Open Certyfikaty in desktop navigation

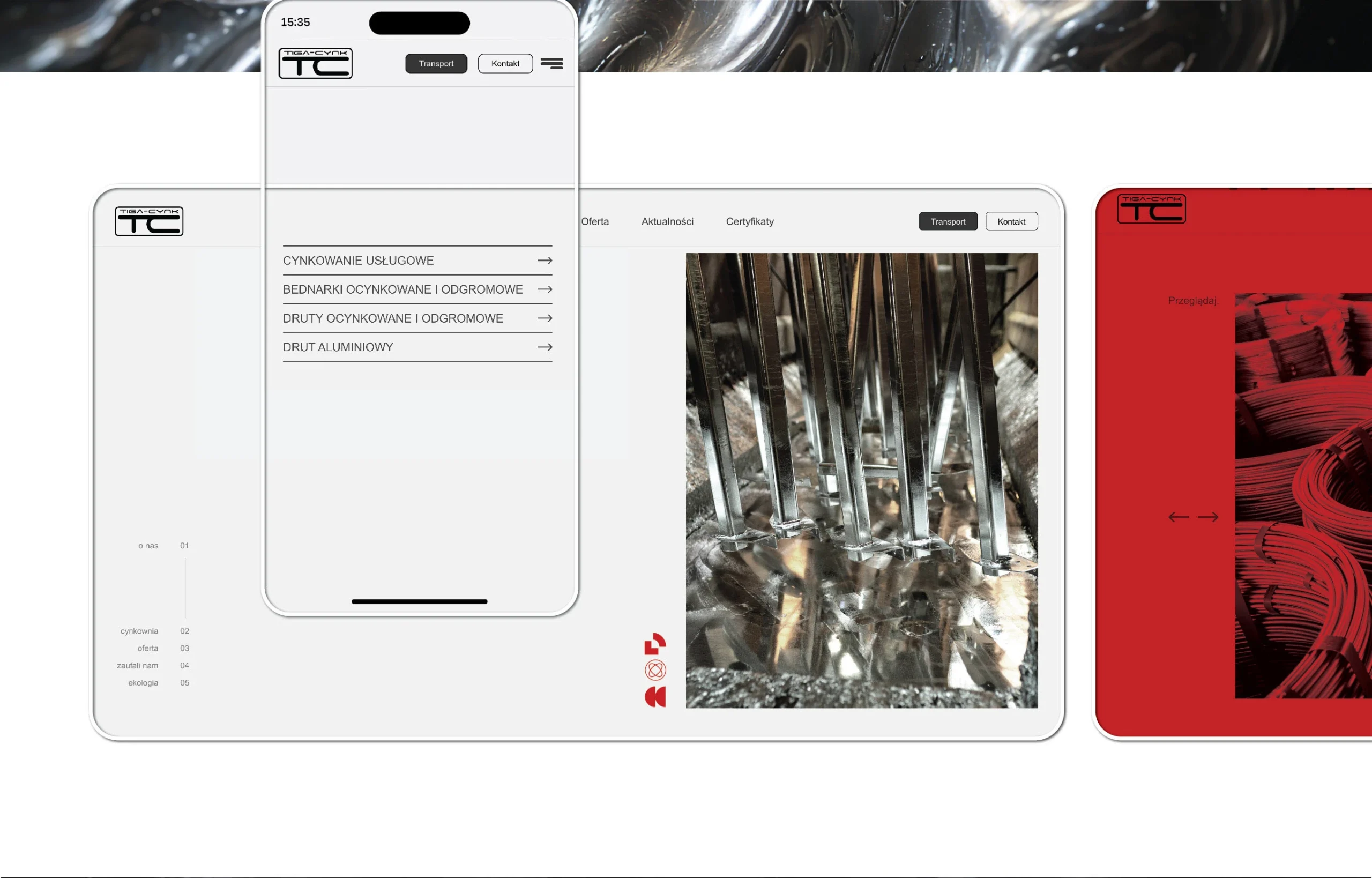(750, 221)
